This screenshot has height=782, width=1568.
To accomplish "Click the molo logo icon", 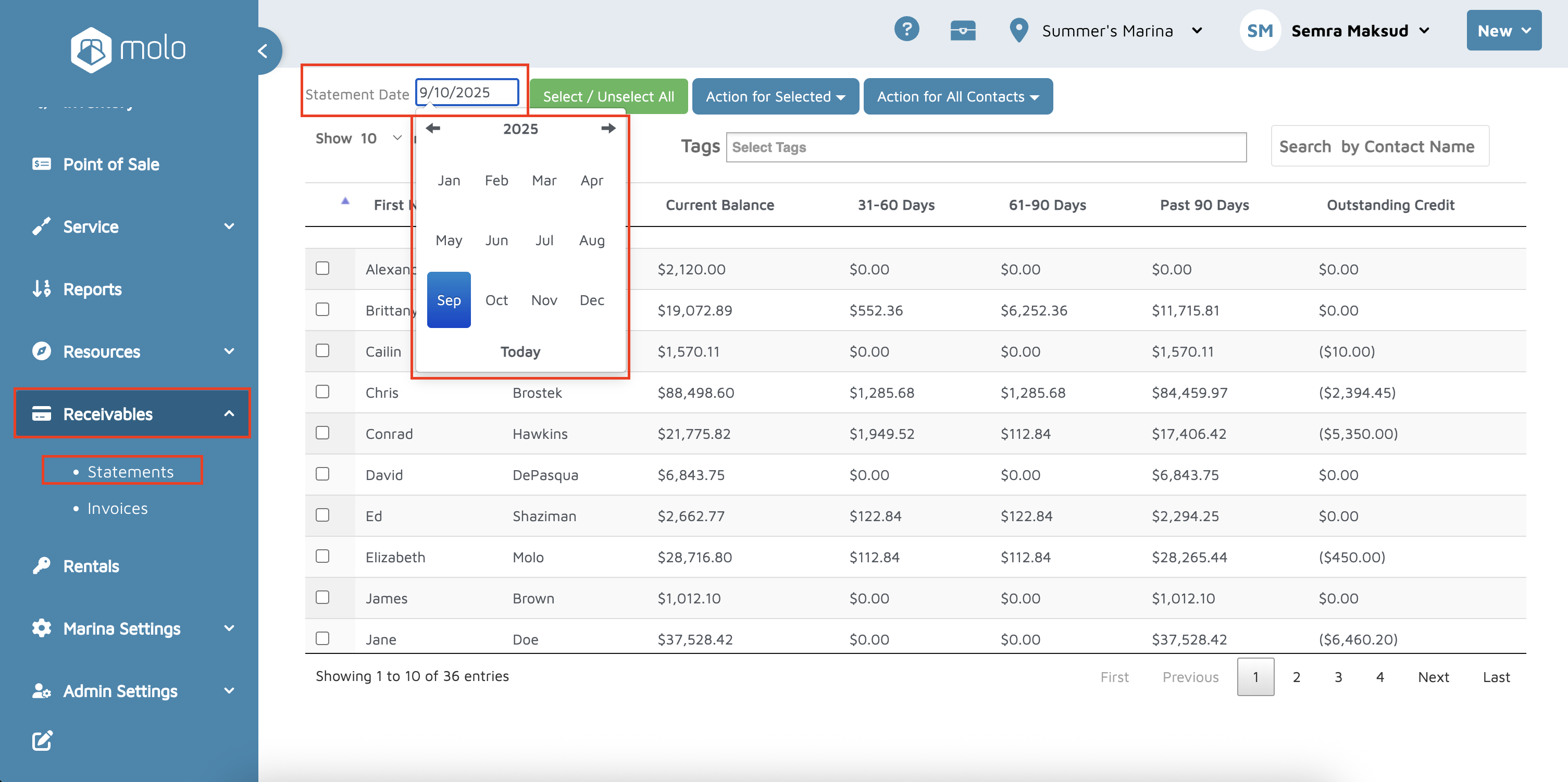I will (91, 49).
